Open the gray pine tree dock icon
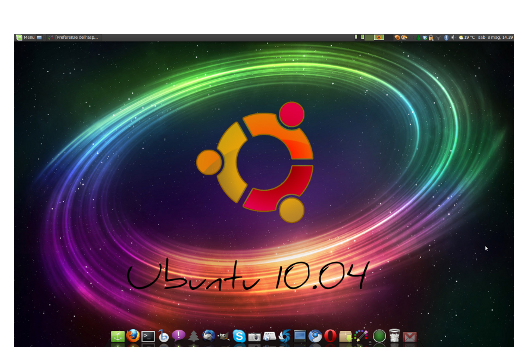The height and width of the screenshot is (364, 524). click(193, 336)
